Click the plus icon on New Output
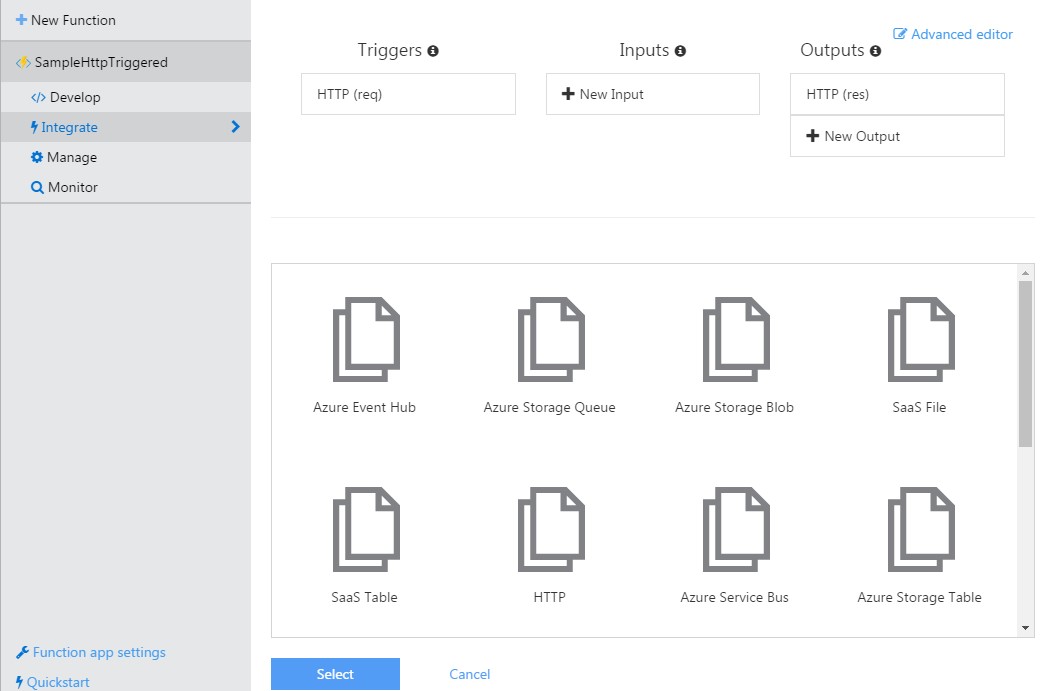The width and height of the screenshot is (1045, 691). tap(812, 136)
